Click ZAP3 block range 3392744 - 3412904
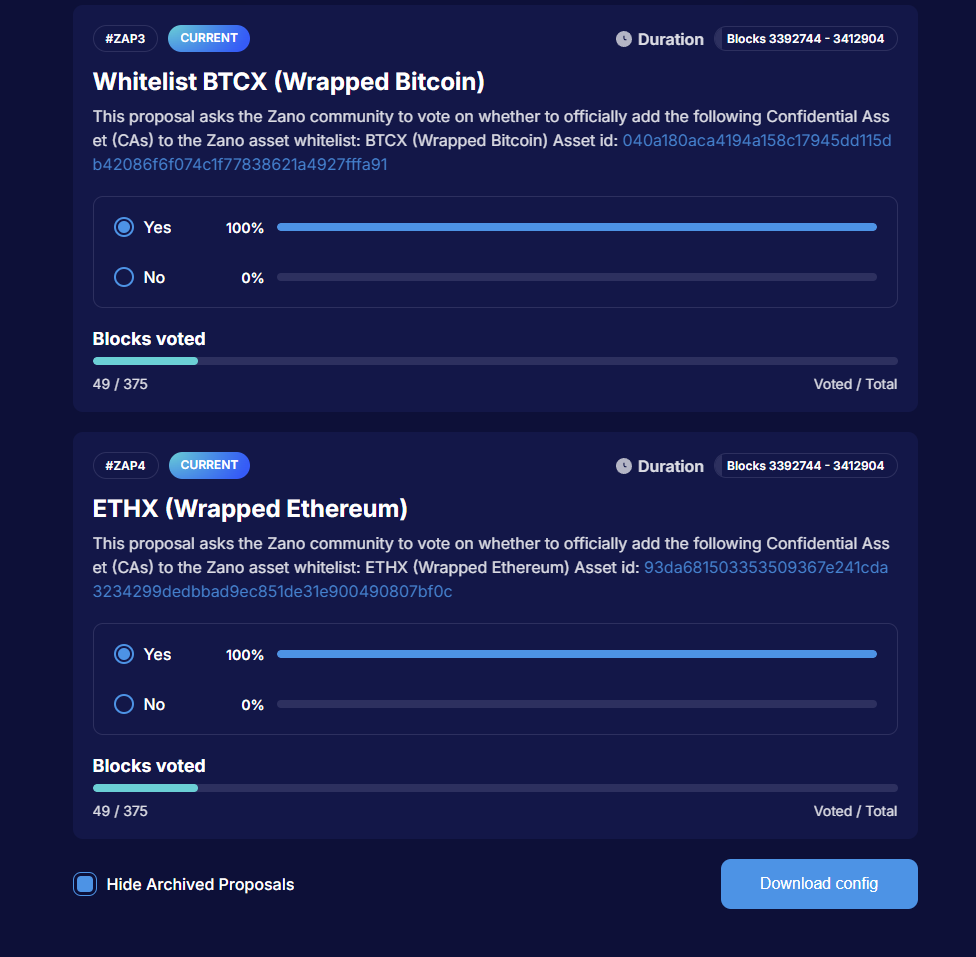This screenshot has height=957, width=976. click(x=805, y=39)
